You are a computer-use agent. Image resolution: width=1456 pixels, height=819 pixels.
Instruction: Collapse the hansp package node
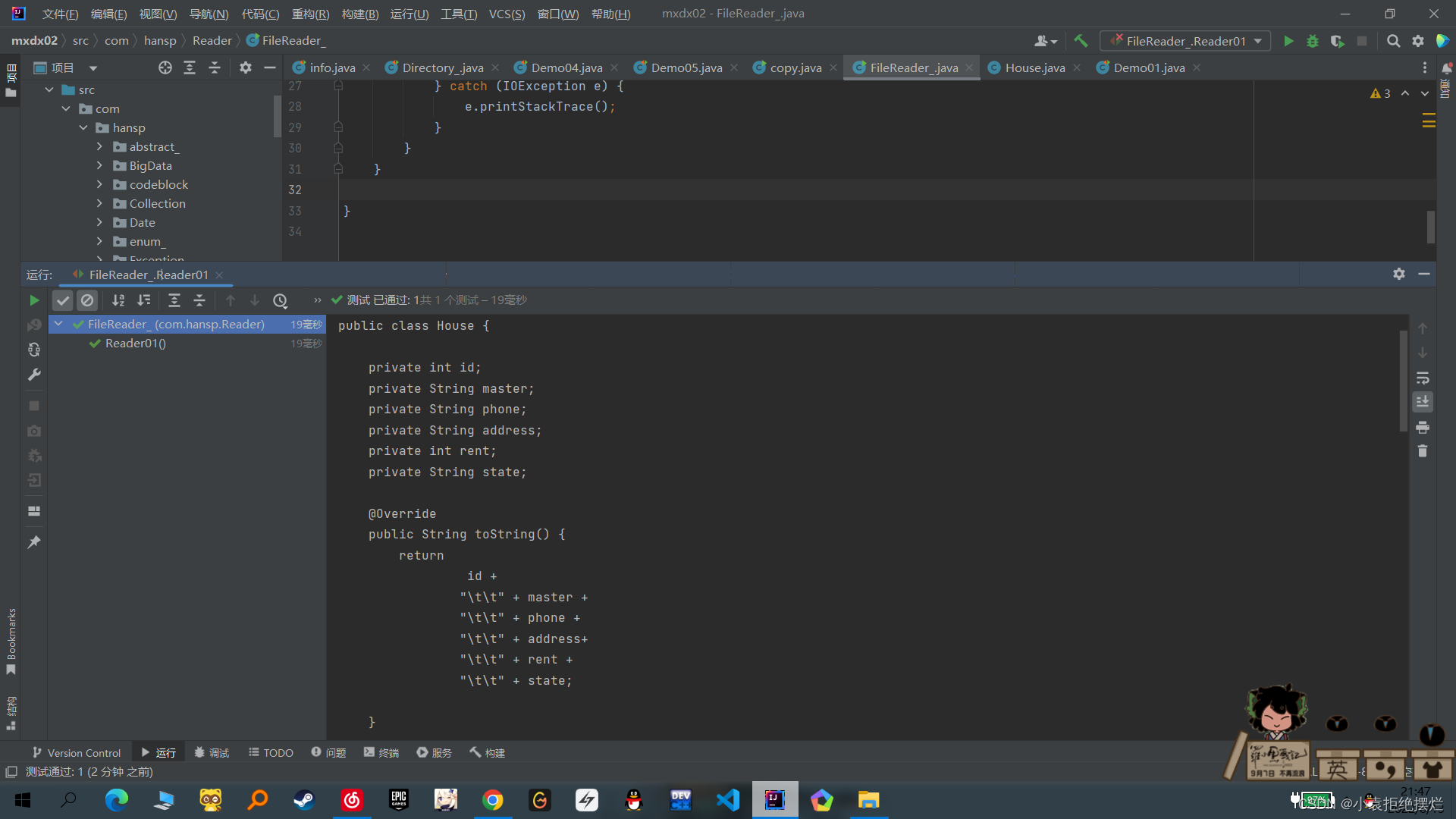pos(83,127)
